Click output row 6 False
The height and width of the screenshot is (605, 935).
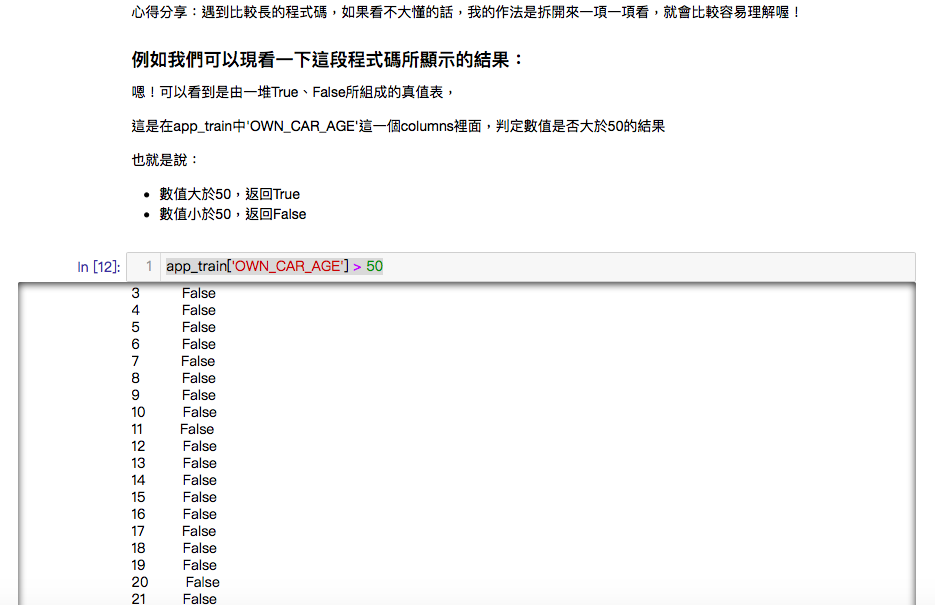tap(174, 345)
